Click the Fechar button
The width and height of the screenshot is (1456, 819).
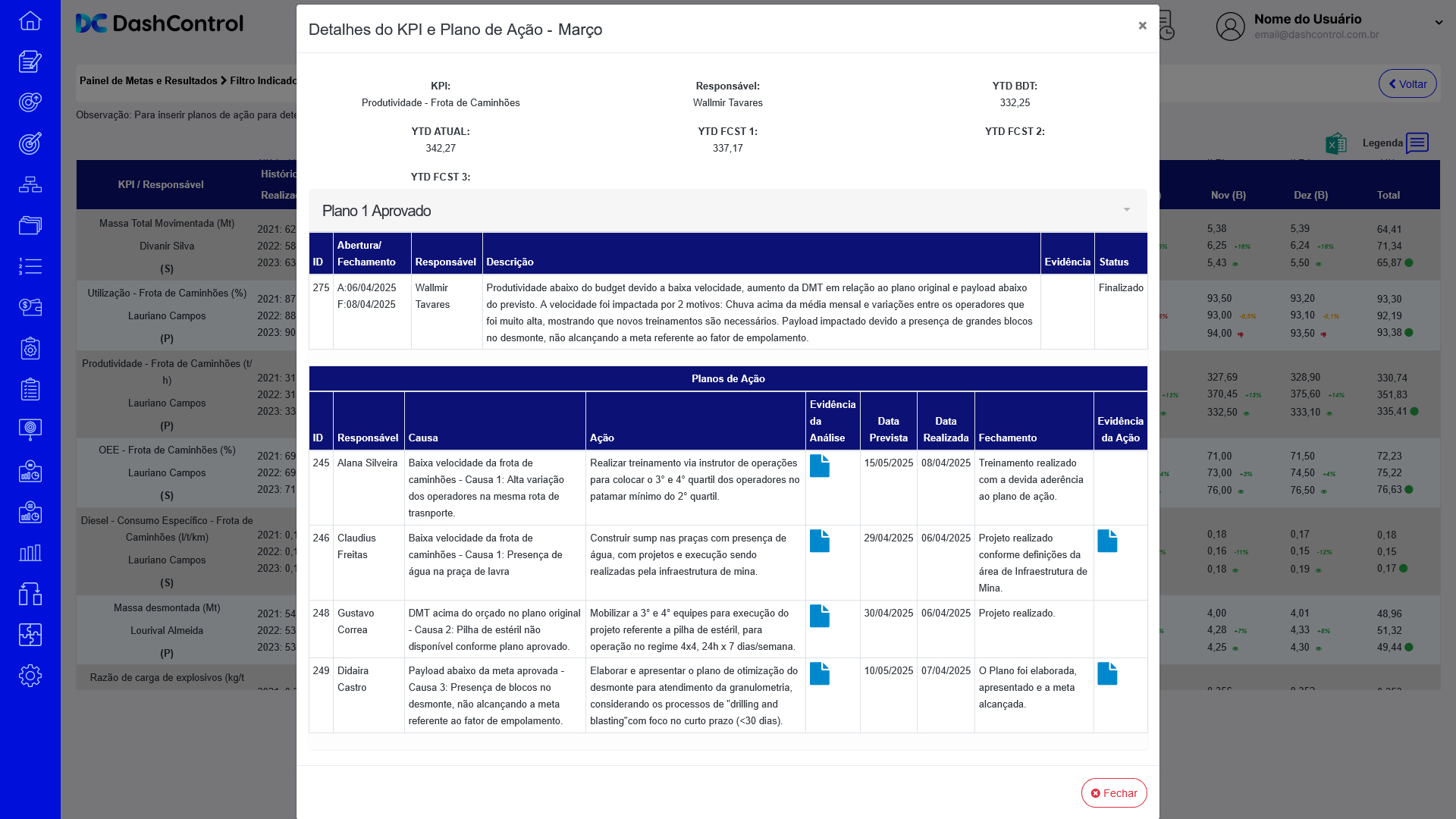(x=1114, y=793)
